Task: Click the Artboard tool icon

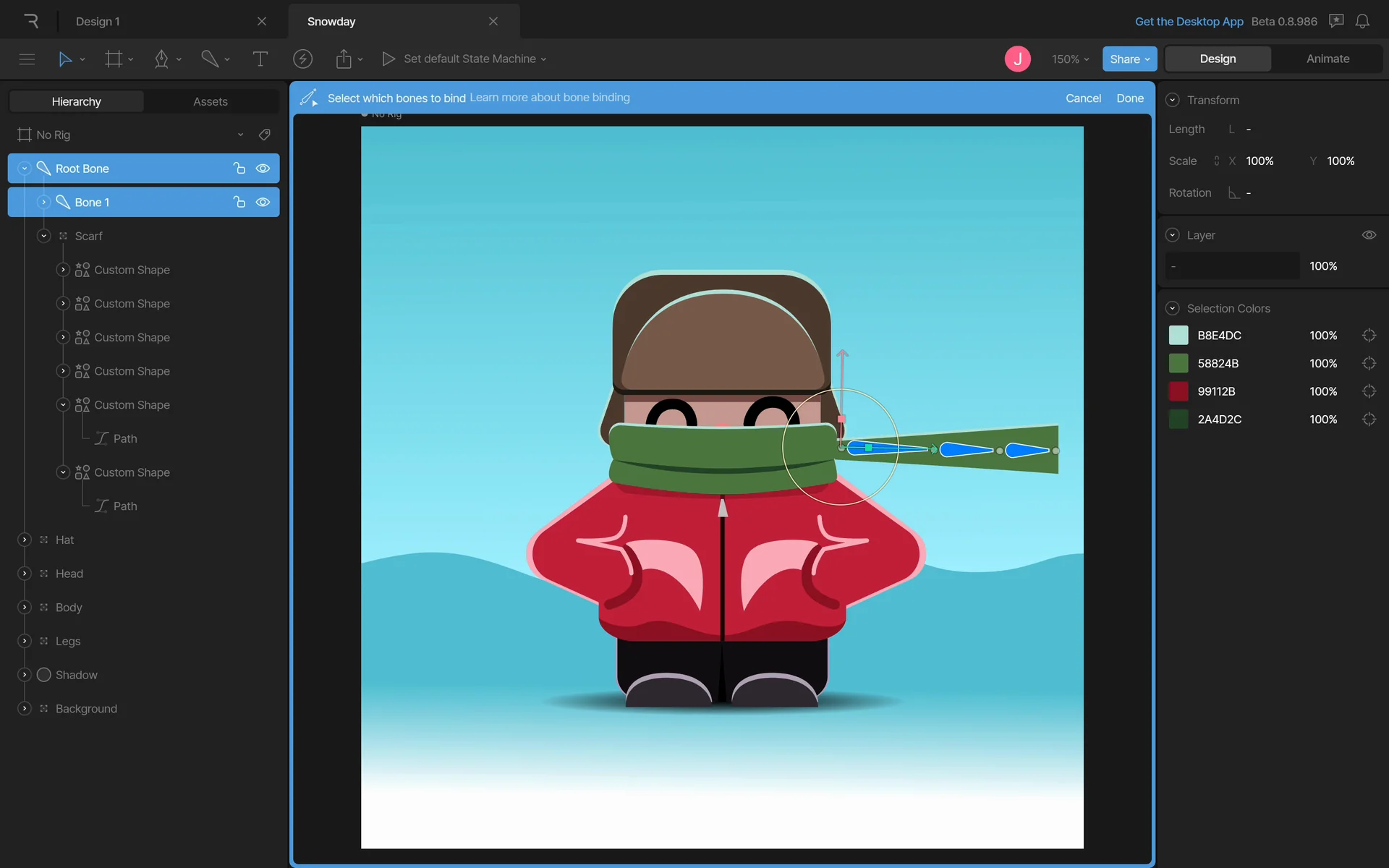Action: (x=114, y=59)
